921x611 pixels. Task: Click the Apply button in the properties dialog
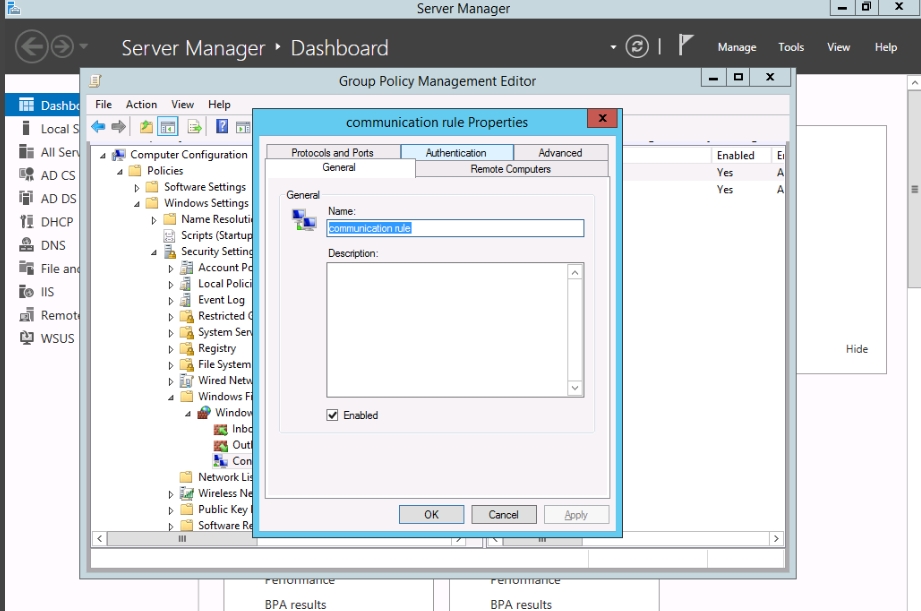(576, 515)
